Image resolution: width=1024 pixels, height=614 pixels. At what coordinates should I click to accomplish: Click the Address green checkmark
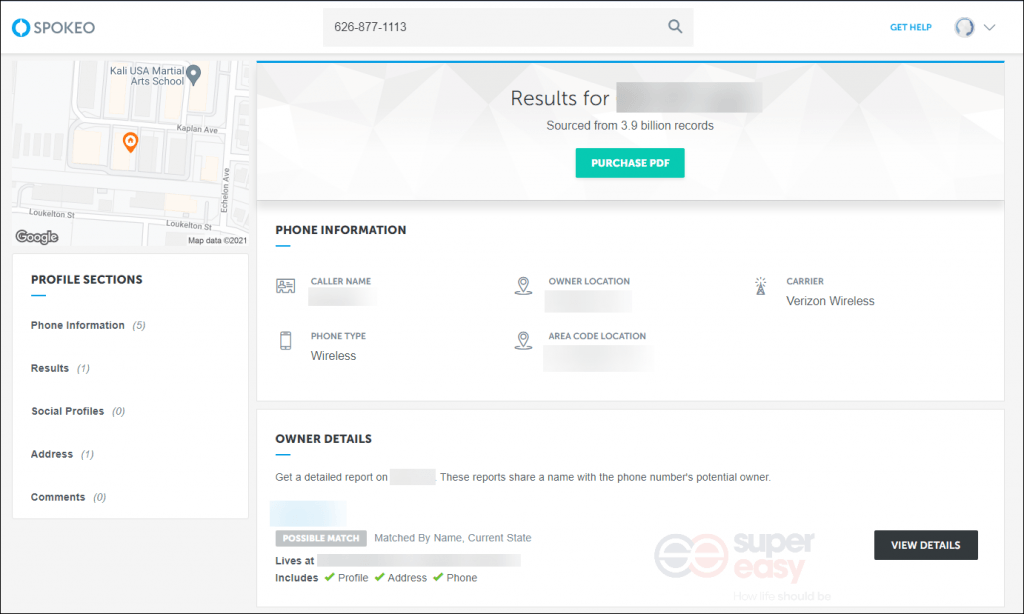point(379,577)
